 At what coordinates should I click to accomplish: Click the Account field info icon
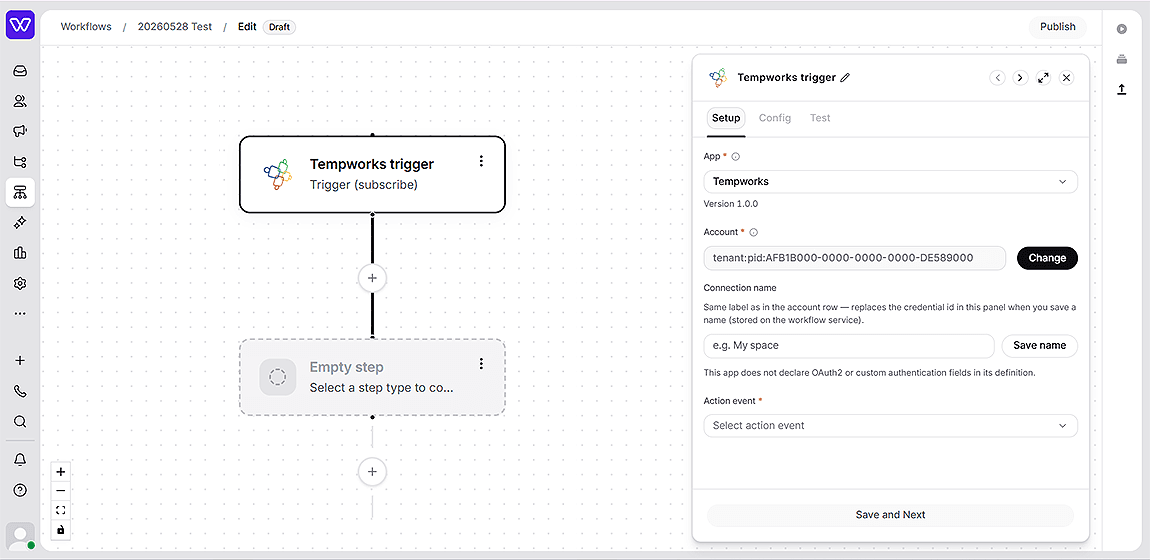tap(753, 232)
